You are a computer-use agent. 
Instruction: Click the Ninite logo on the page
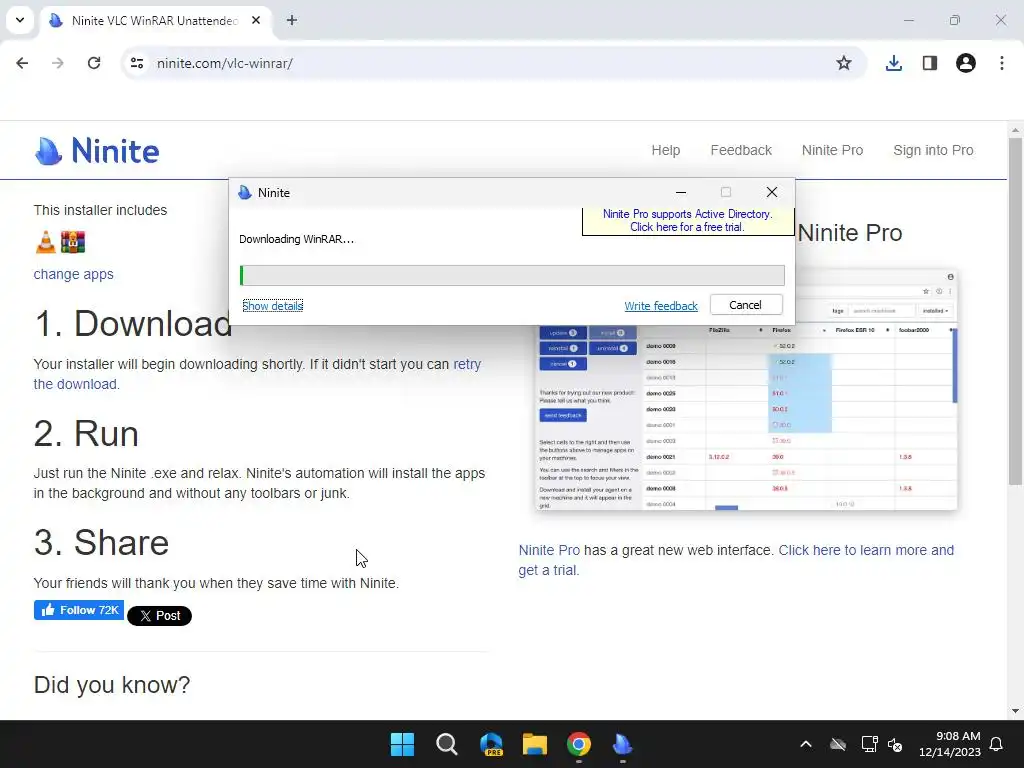pyautogui.click(x=97, y=151)
